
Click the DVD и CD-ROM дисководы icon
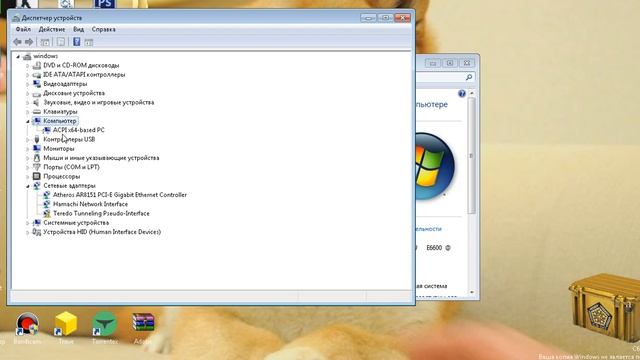[x=37, y=65]
